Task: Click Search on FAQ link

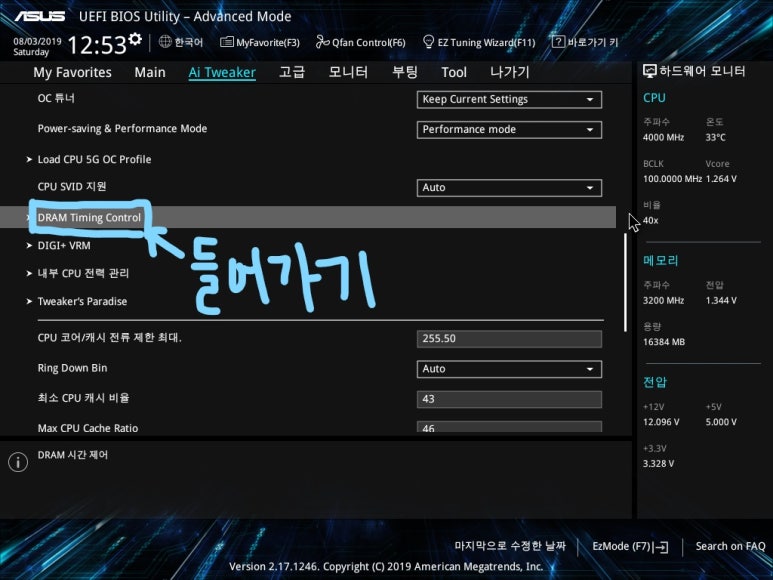Action: pyautogui.click(x=730, y=546)
